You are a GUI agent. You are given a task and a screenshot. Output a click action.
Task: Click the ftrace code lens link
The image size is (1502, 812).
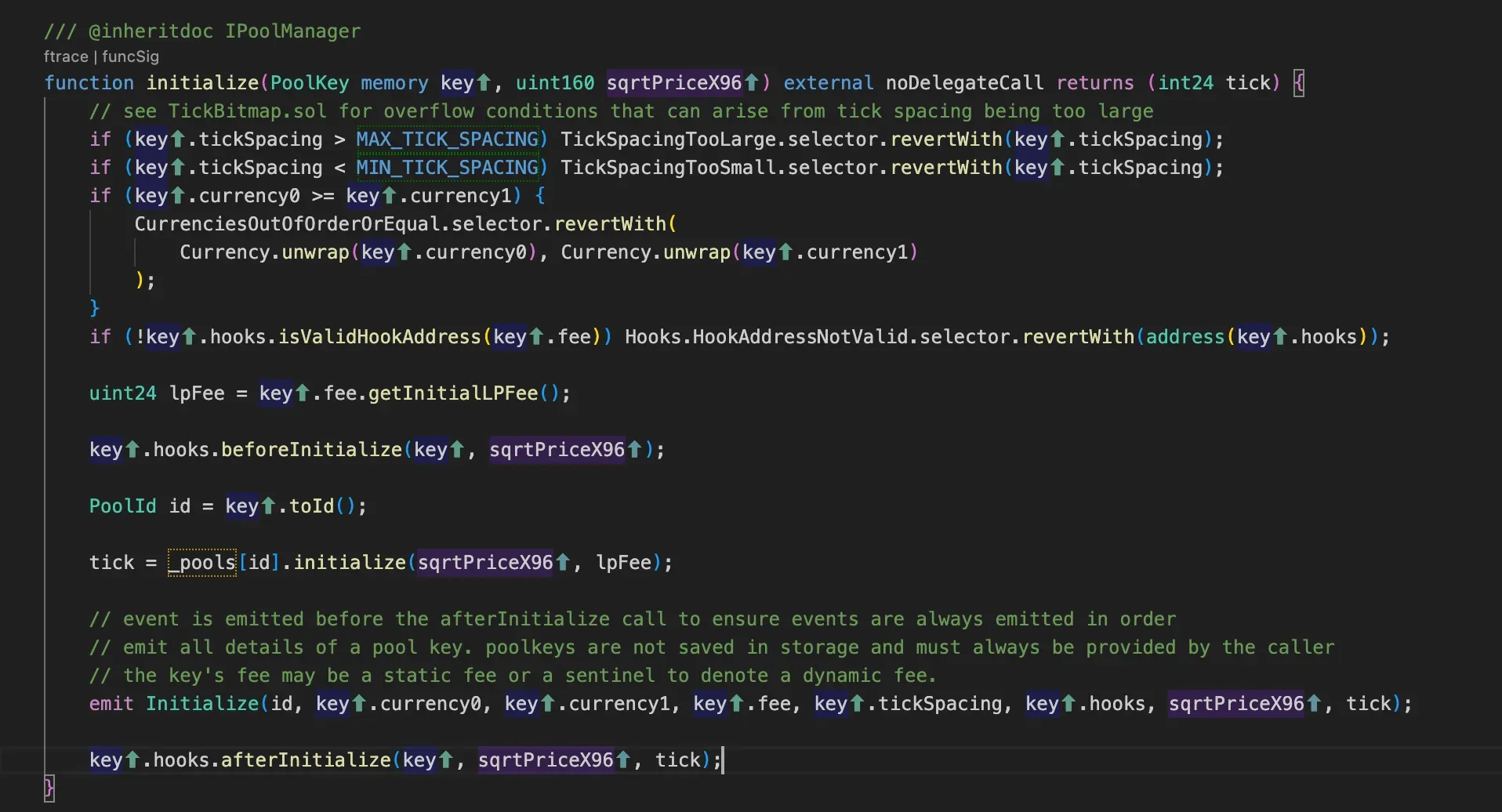[x=66, y=56]
